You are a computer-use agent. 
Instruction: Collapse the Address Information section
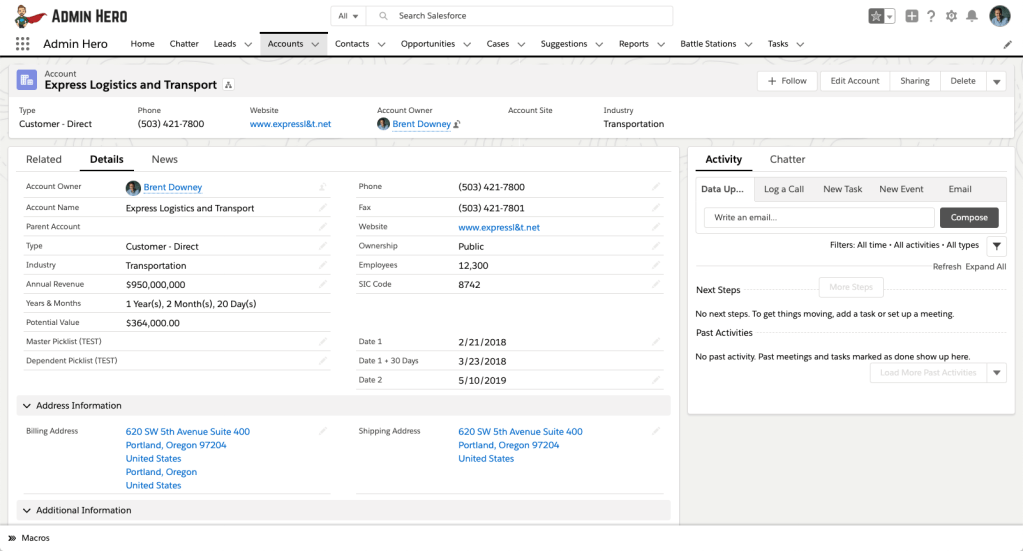(27, 406)
